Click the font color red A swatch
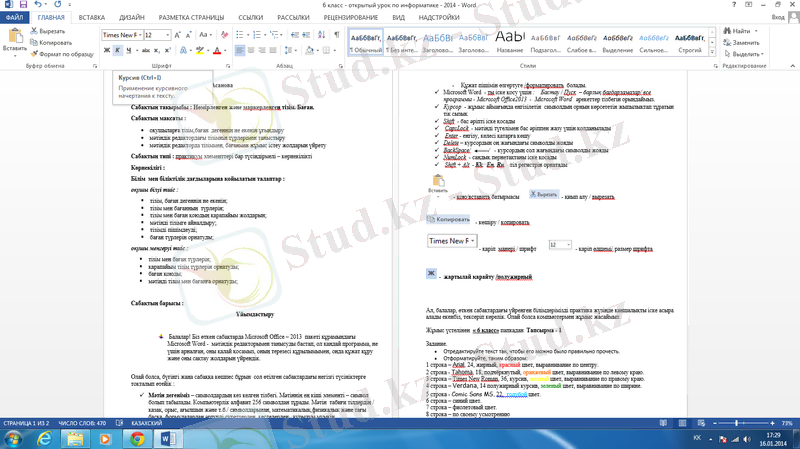Image resolution: width=800 pixels, height=449 pixels. tap(216, 50)
